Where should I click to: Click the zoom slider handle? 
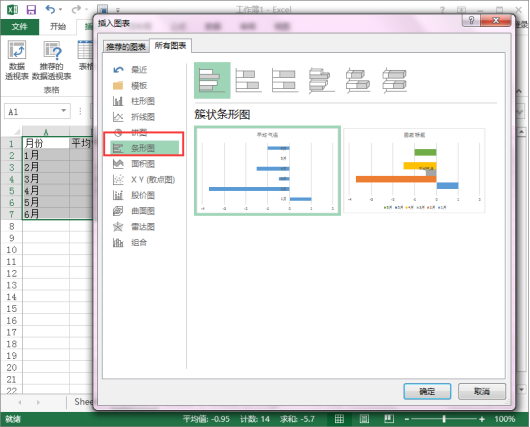(444, 419)
